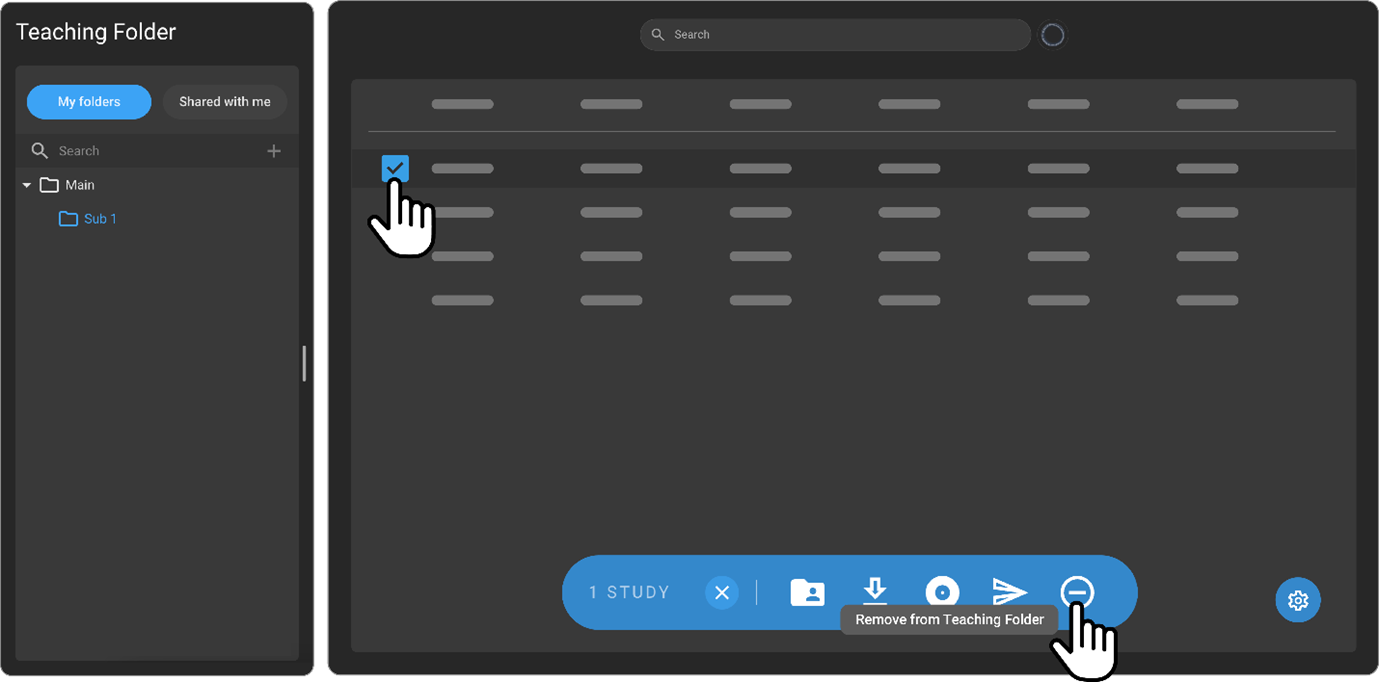Click the sidebar scrollbar handle
Screen dimensions: 1379x682
tap(304, 364)
